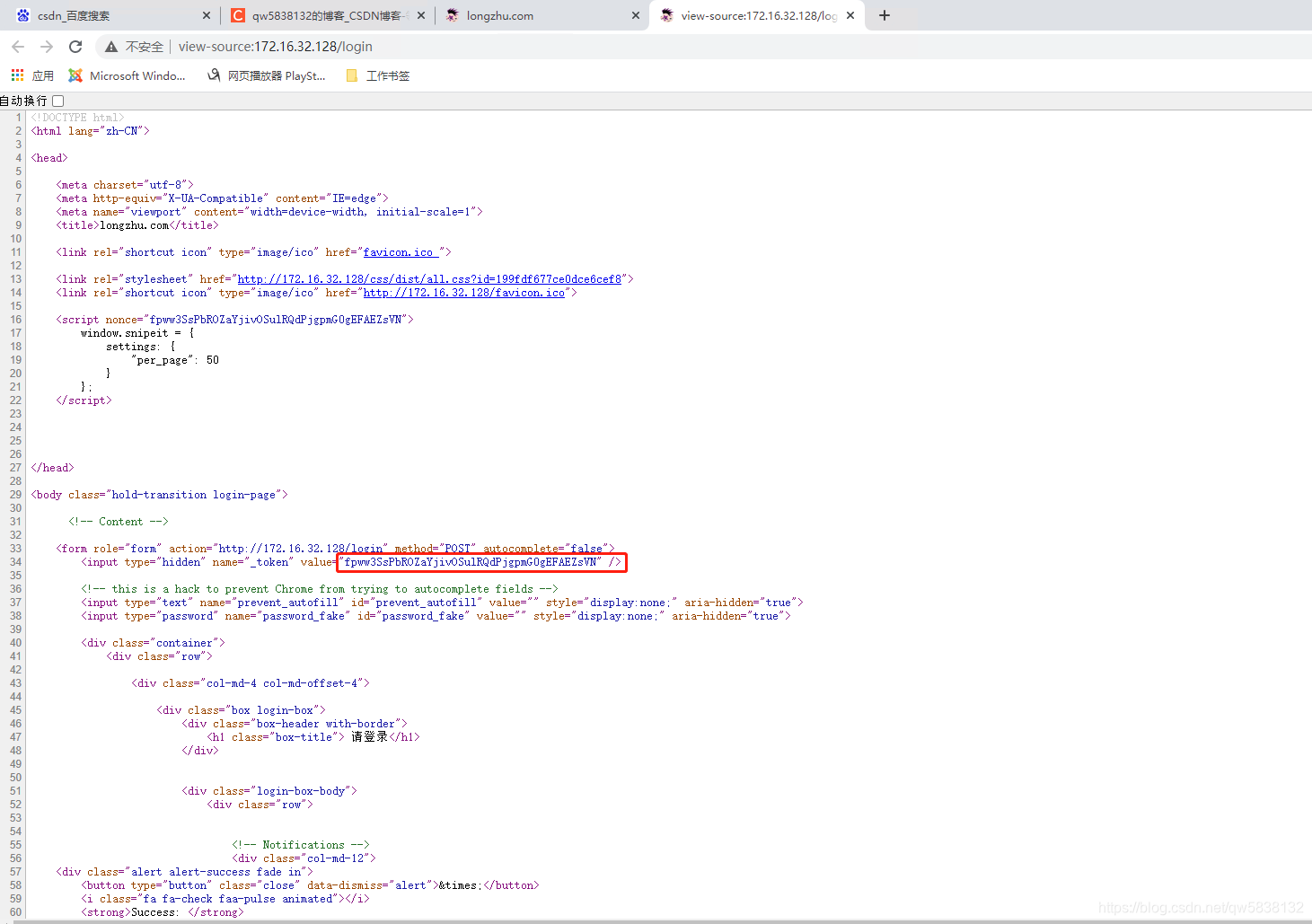This screenshot has height=924, width=1312.
Task: Click the 请登录 heading text on line 47
Action: 369,737
